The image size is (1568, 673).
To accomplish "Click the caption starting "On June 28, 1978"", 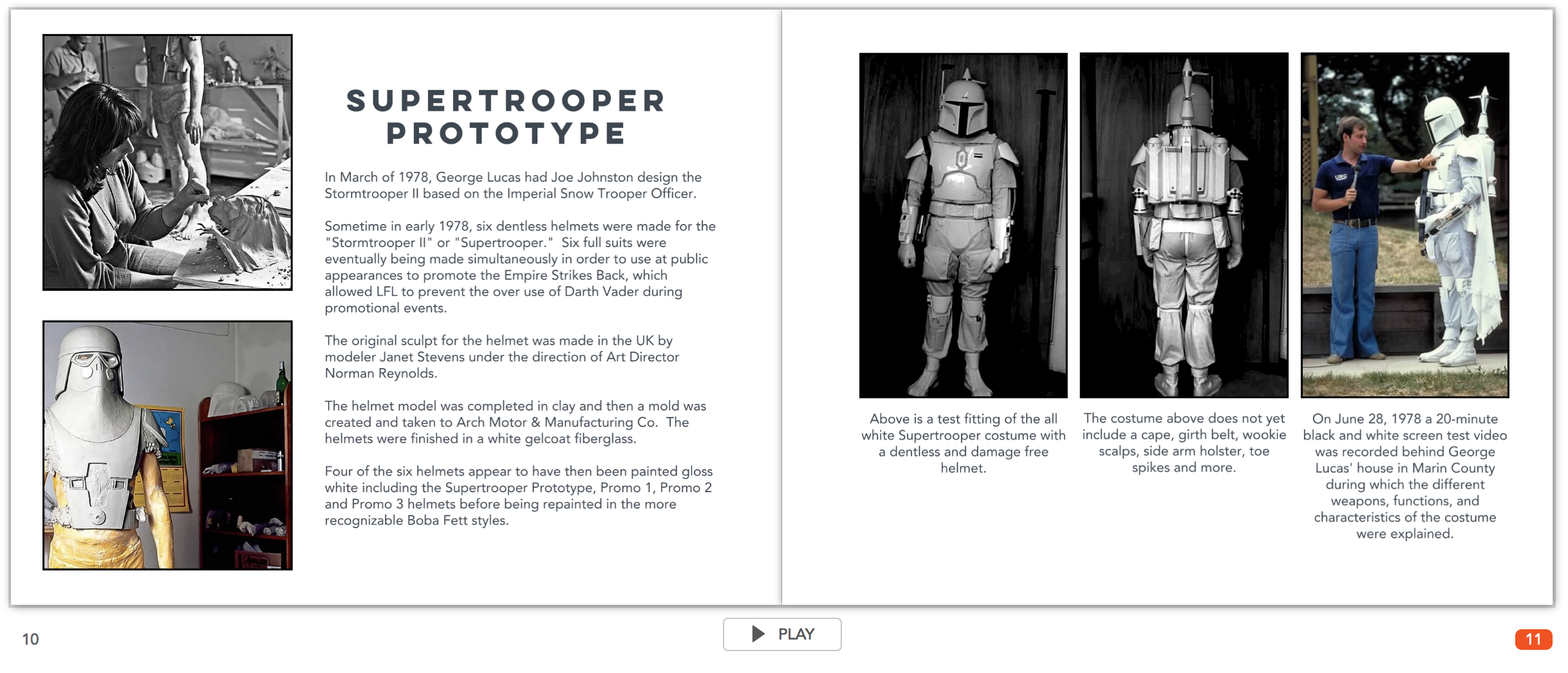I will pyautogui.click(x=1405, y=476).
